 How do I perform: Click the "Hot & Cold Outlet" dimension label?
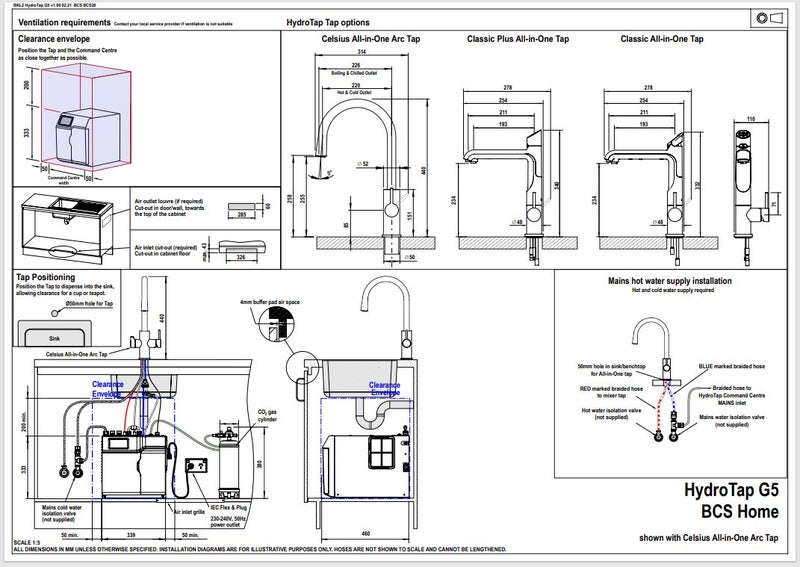click(x=354, y=92)
